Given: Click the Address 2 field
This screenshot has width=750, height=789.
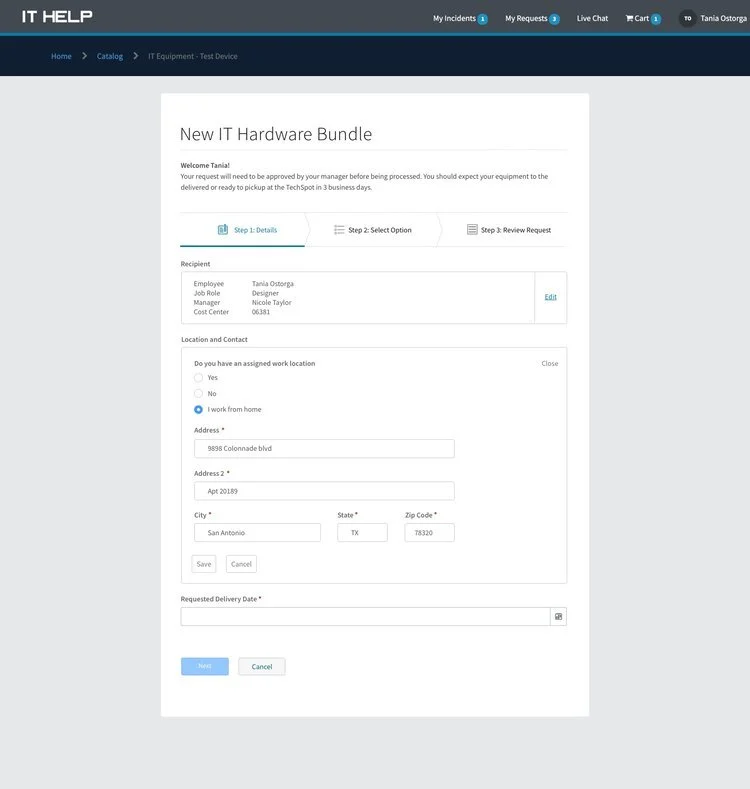Looking at the screenshot, I should (x=324, y=491).
